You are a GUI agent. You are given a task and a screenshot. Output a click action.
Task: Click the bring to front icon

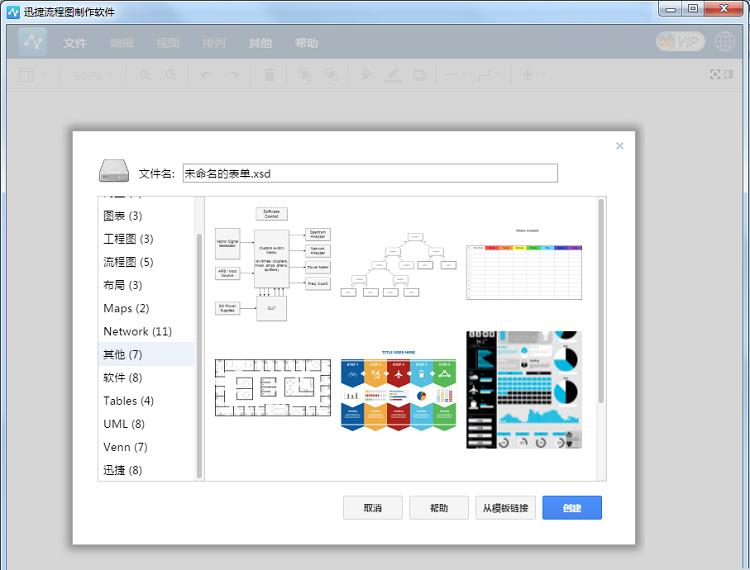point(304,75)
